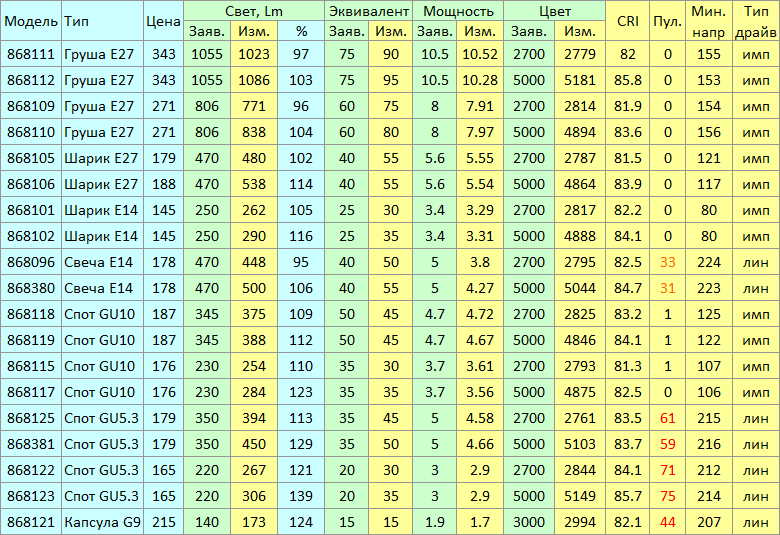The image size is (780, 535).
Task: Select model cell 868117
Action: pyautogui.click(x=31, y=392)
